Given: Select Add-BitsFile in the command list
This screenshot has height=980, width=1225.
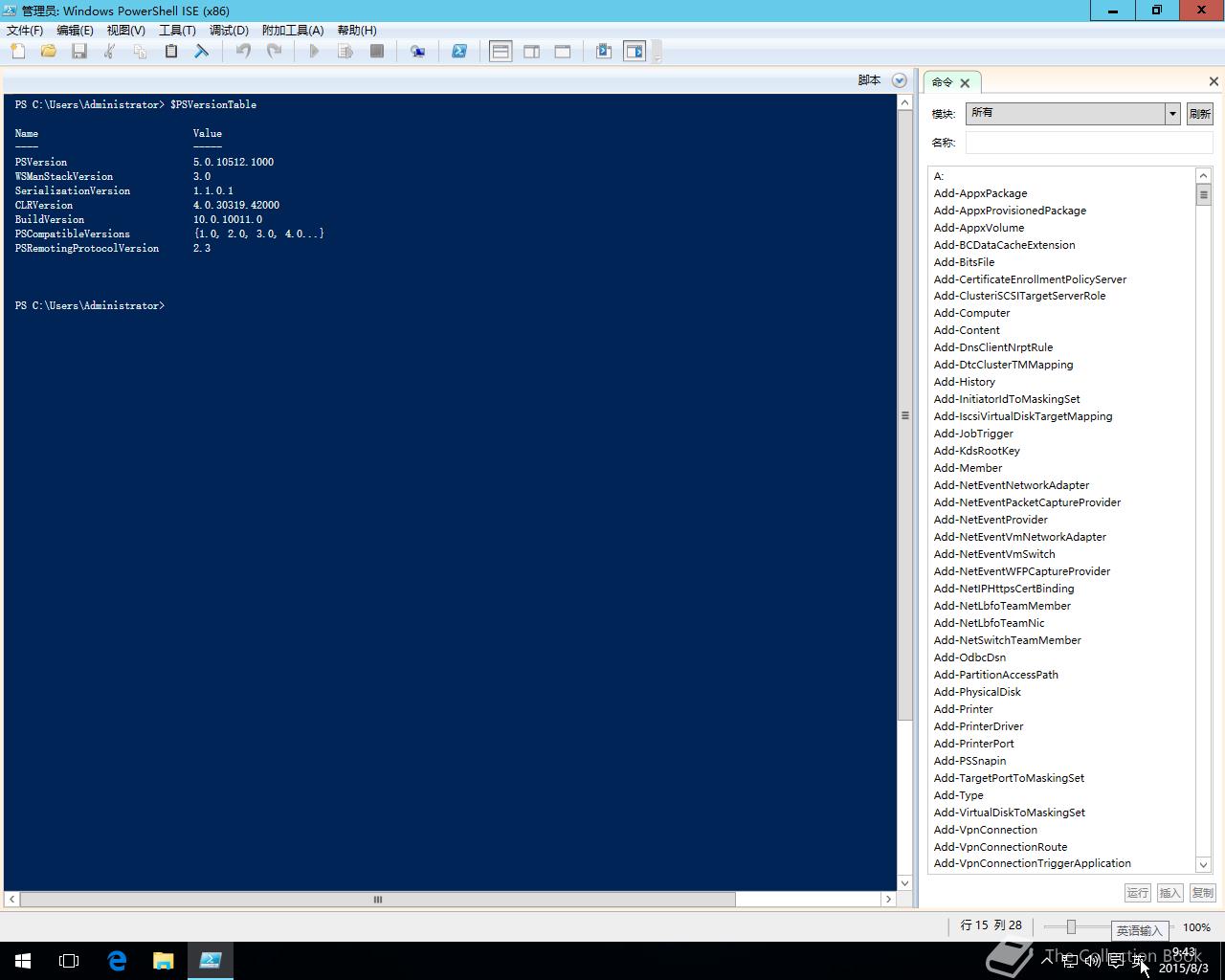Looking at the screenshot, I should tap(964, 262).
